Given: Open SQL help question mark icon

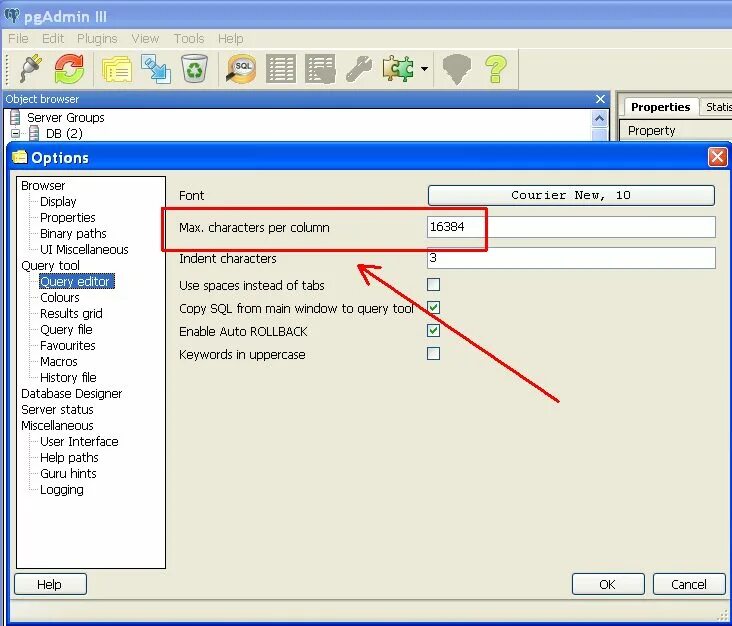Looking at the screenshot, I should pos(496,69).
